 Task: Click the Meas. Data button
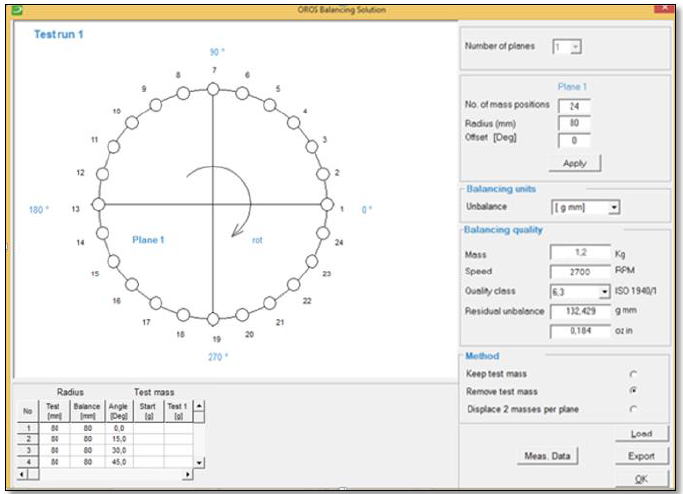click(547, 456)
